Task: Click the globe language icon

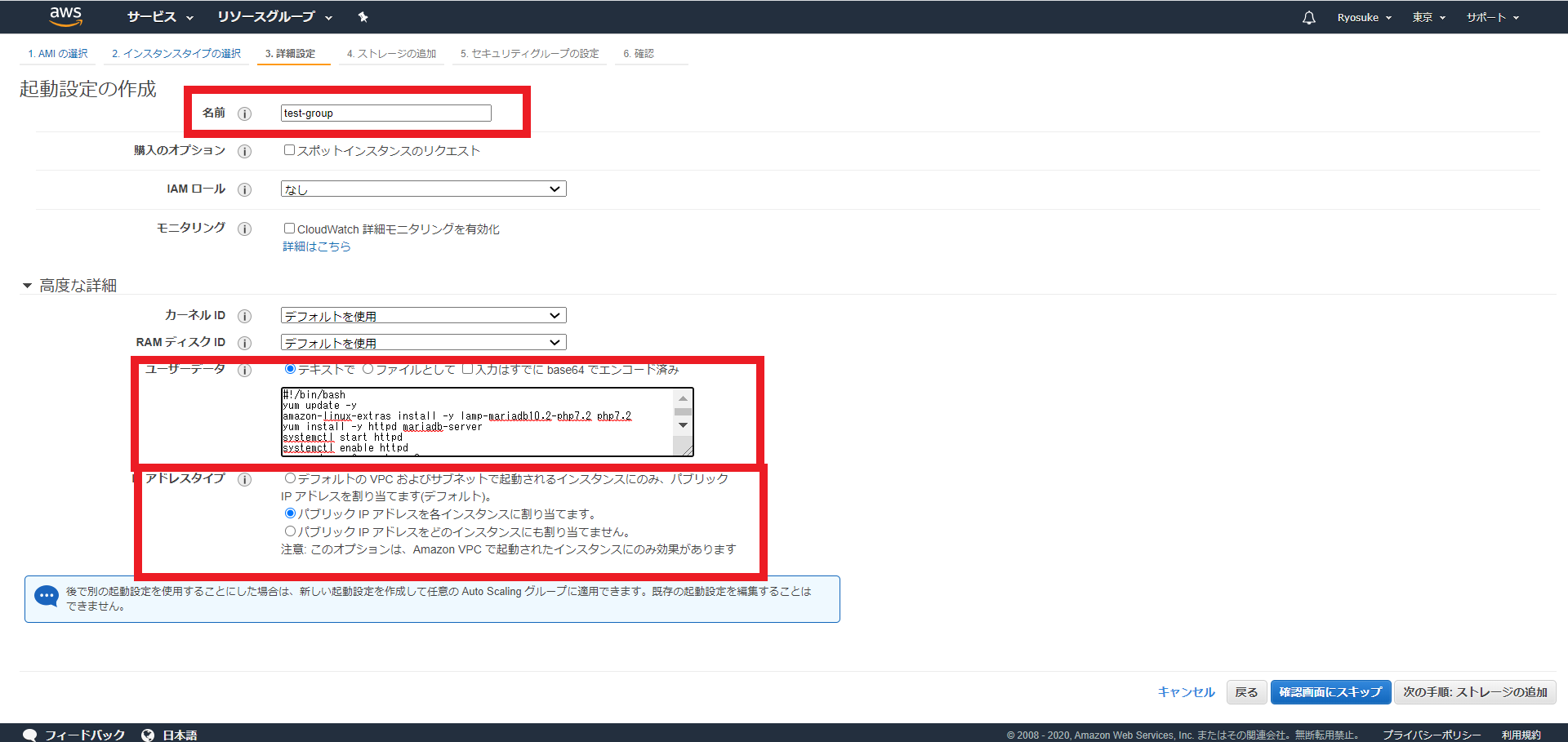Action: point(148,735)
